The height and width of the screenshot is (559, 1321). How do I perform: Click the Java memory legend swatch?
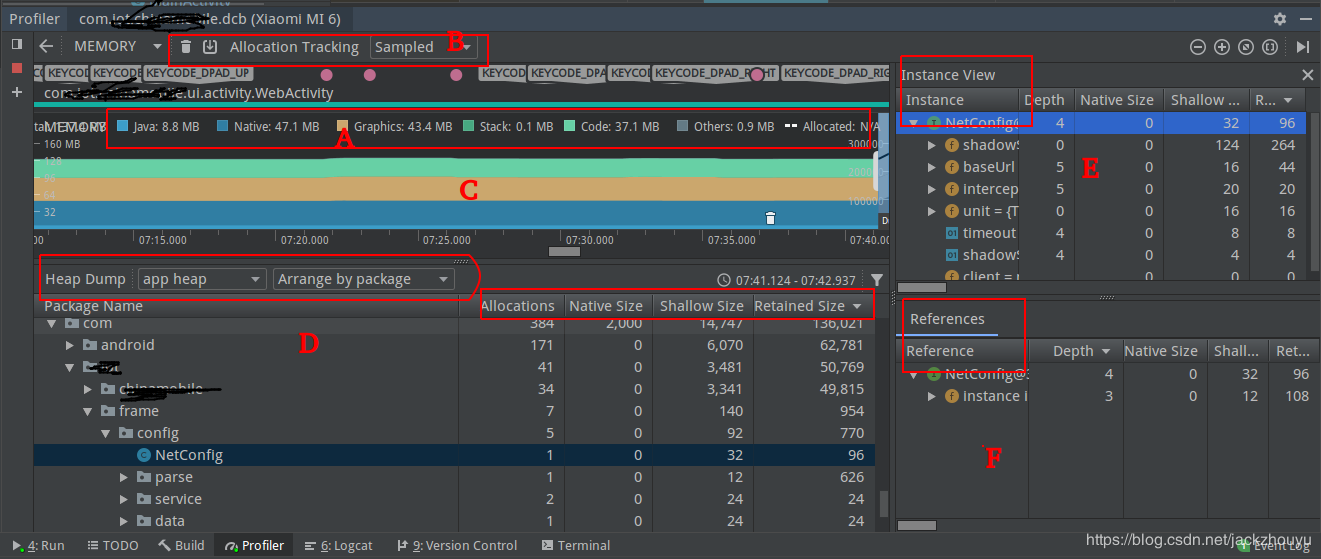123,127
